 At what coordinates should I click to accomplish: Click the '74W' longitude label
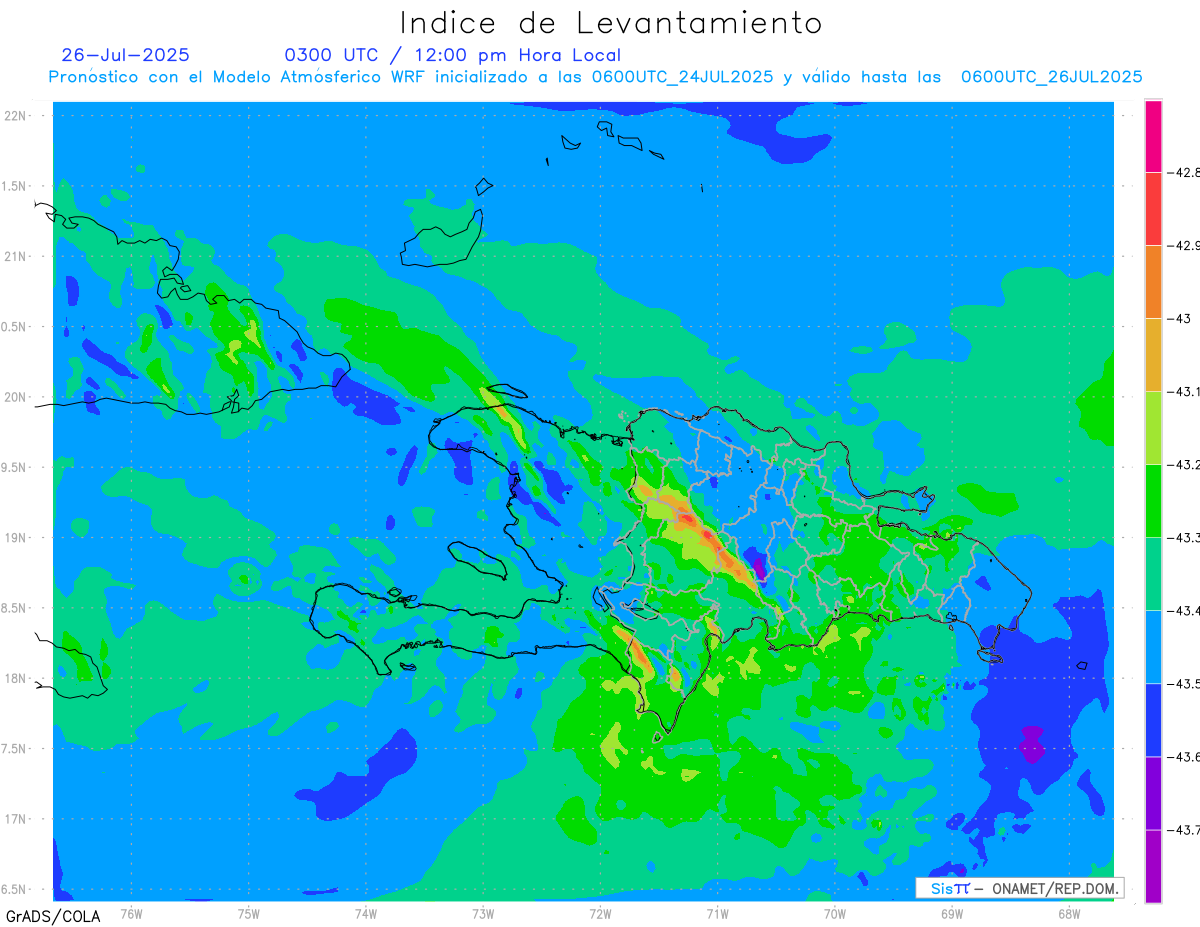[x=366, y=914]
